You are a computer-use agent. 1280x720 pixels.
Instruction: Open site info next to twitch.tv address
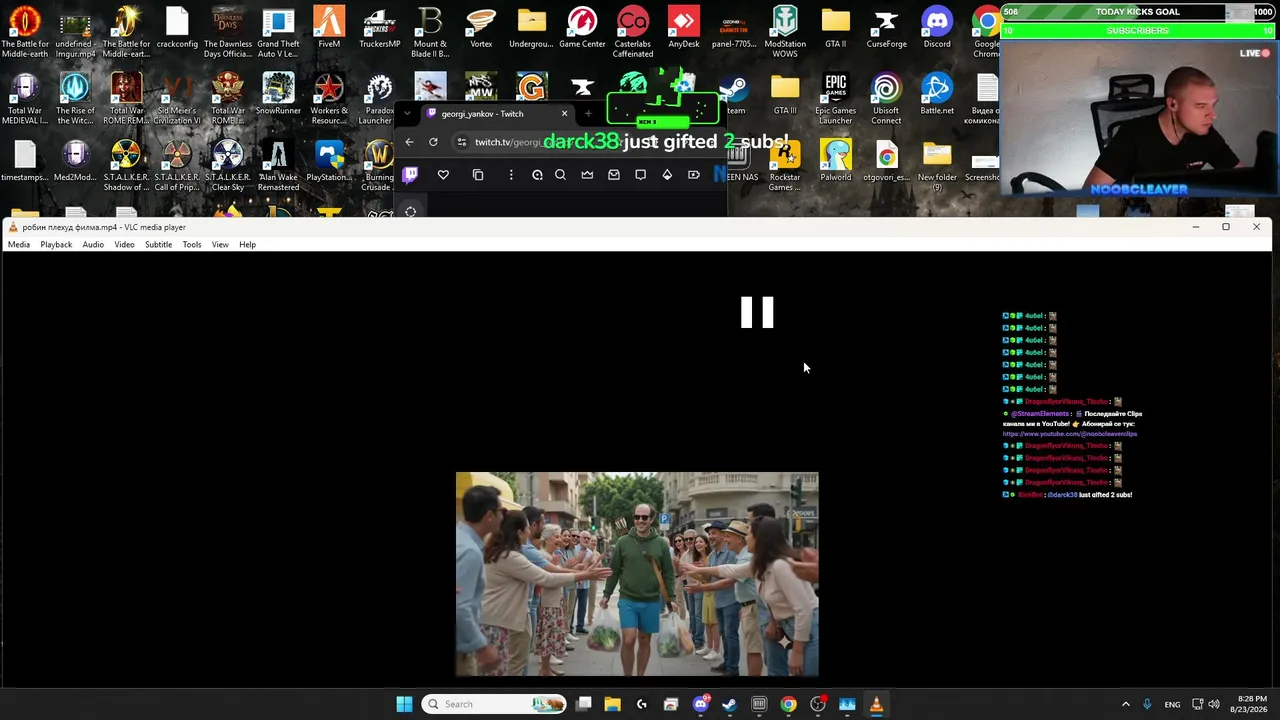click(461, 142)
